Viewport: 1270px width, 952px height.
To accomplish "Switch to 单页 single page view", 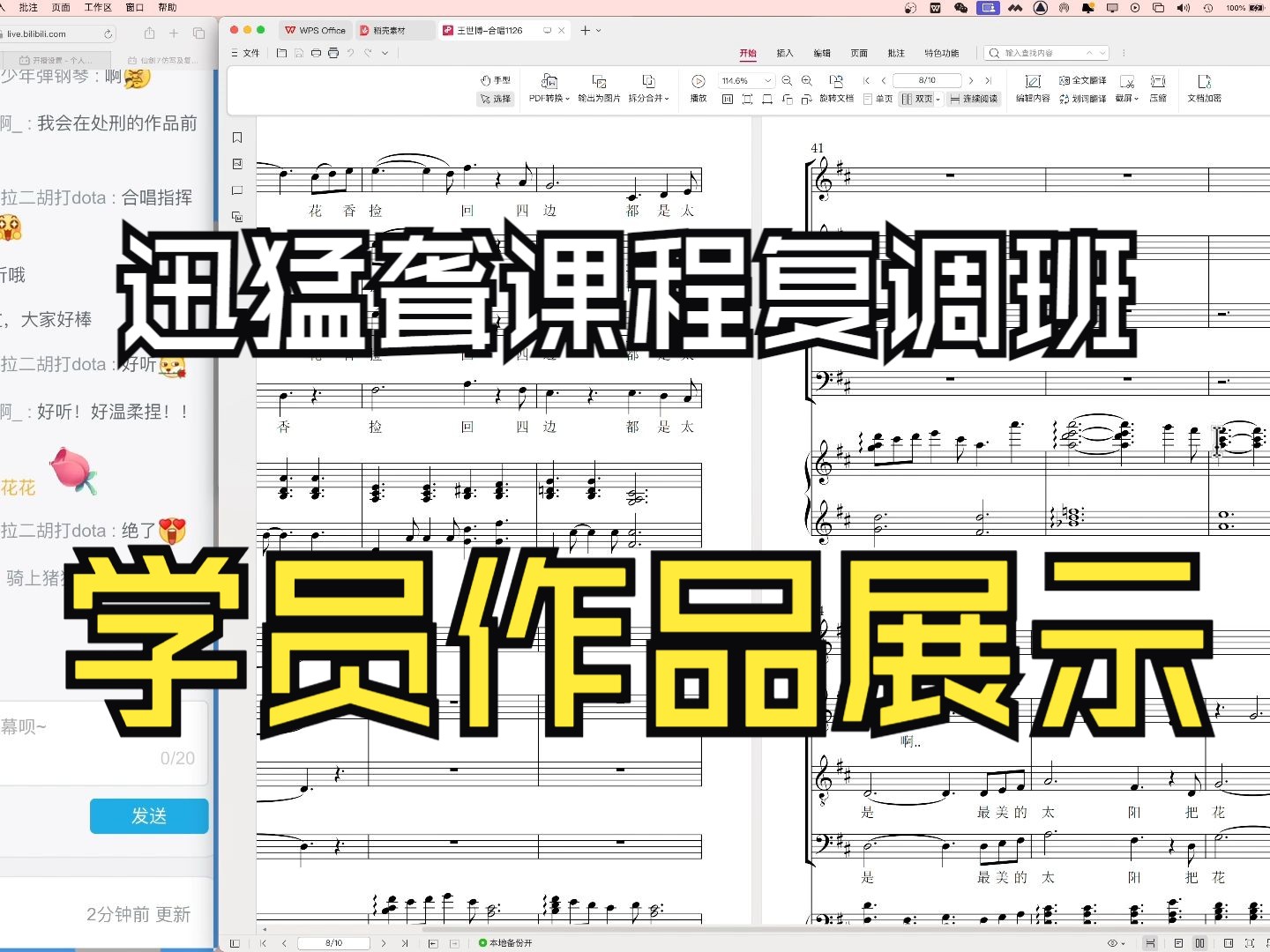I will tap(878, 99).
